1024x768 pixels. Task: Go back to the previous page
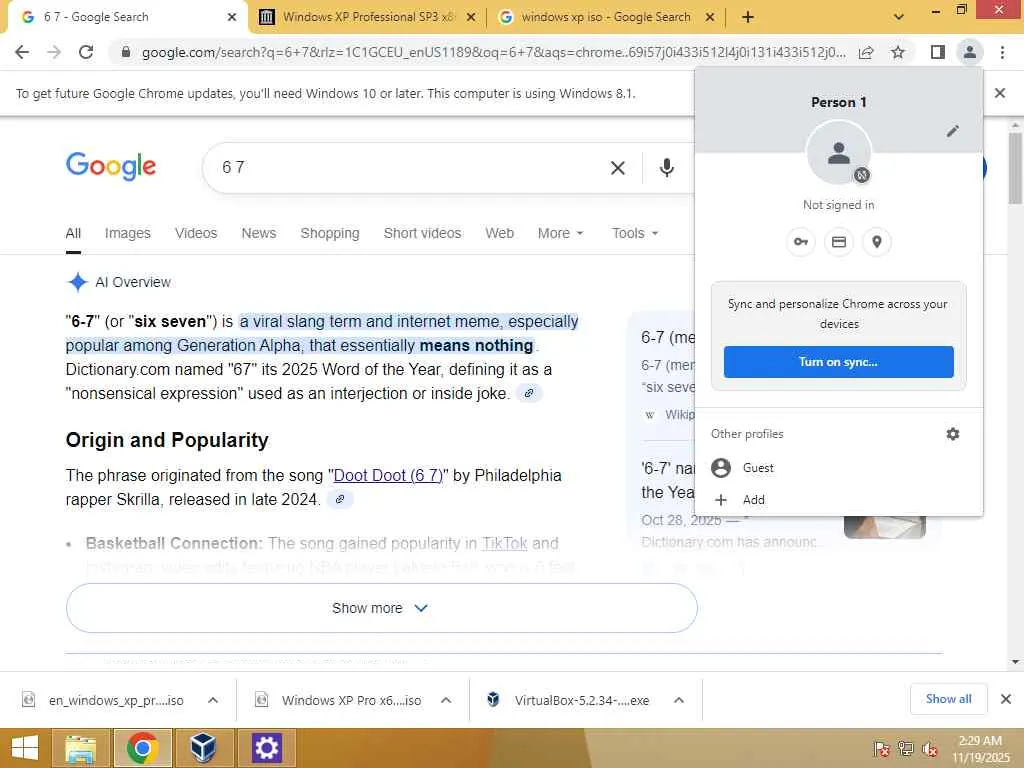point(22,52)
